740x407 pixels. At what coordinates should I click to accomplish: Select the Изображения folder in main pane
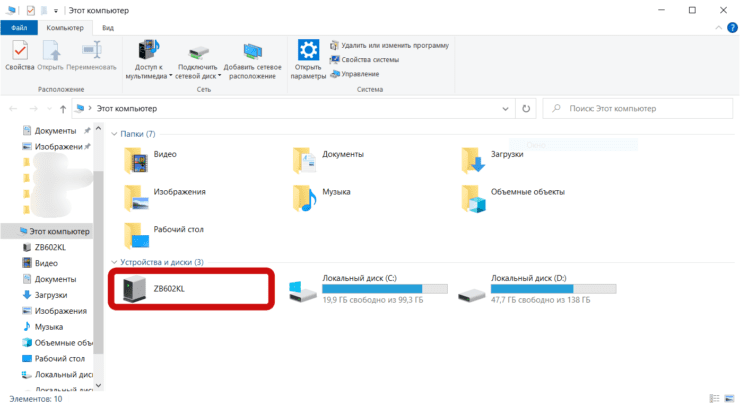coord(164,197)
